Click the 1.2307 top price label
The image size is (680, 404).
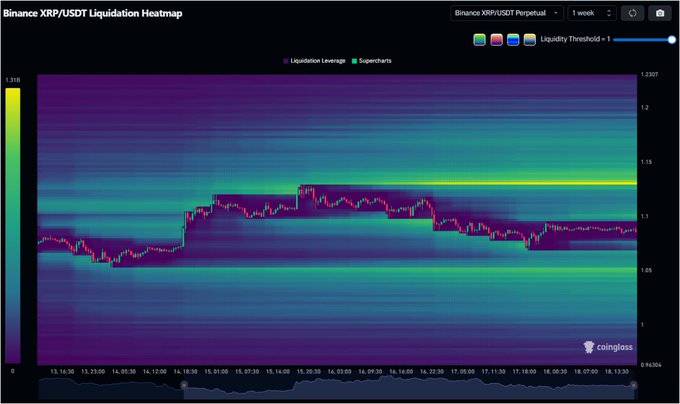coord(649,75)
